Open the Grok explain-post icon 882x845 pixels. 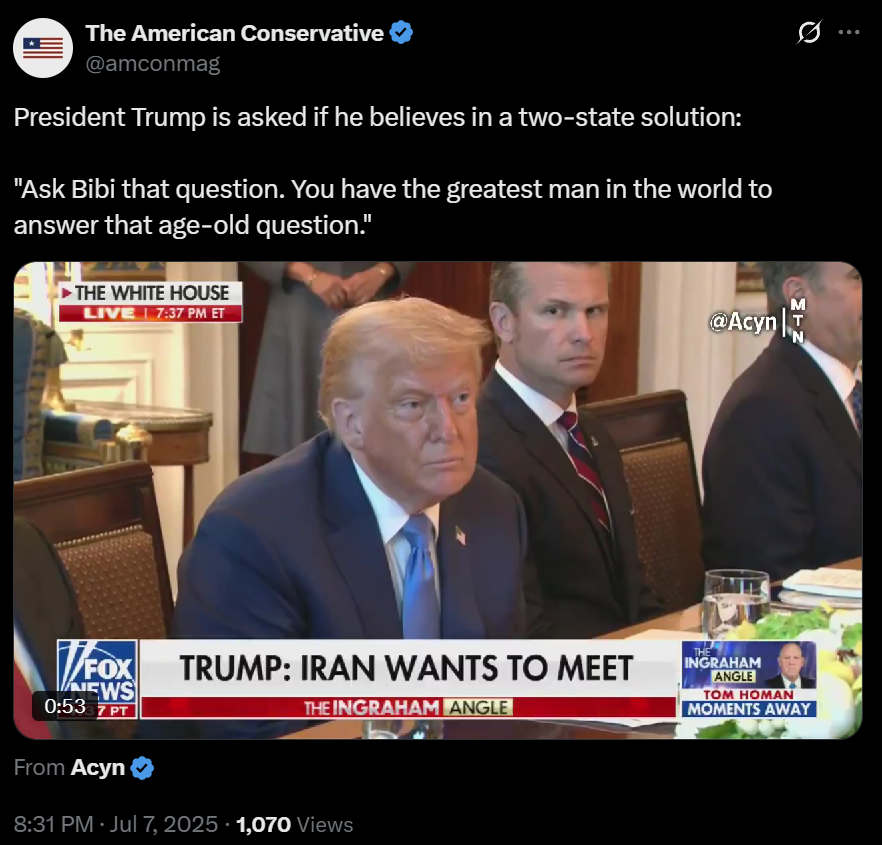pyautogui.click(x=809, y=32)
